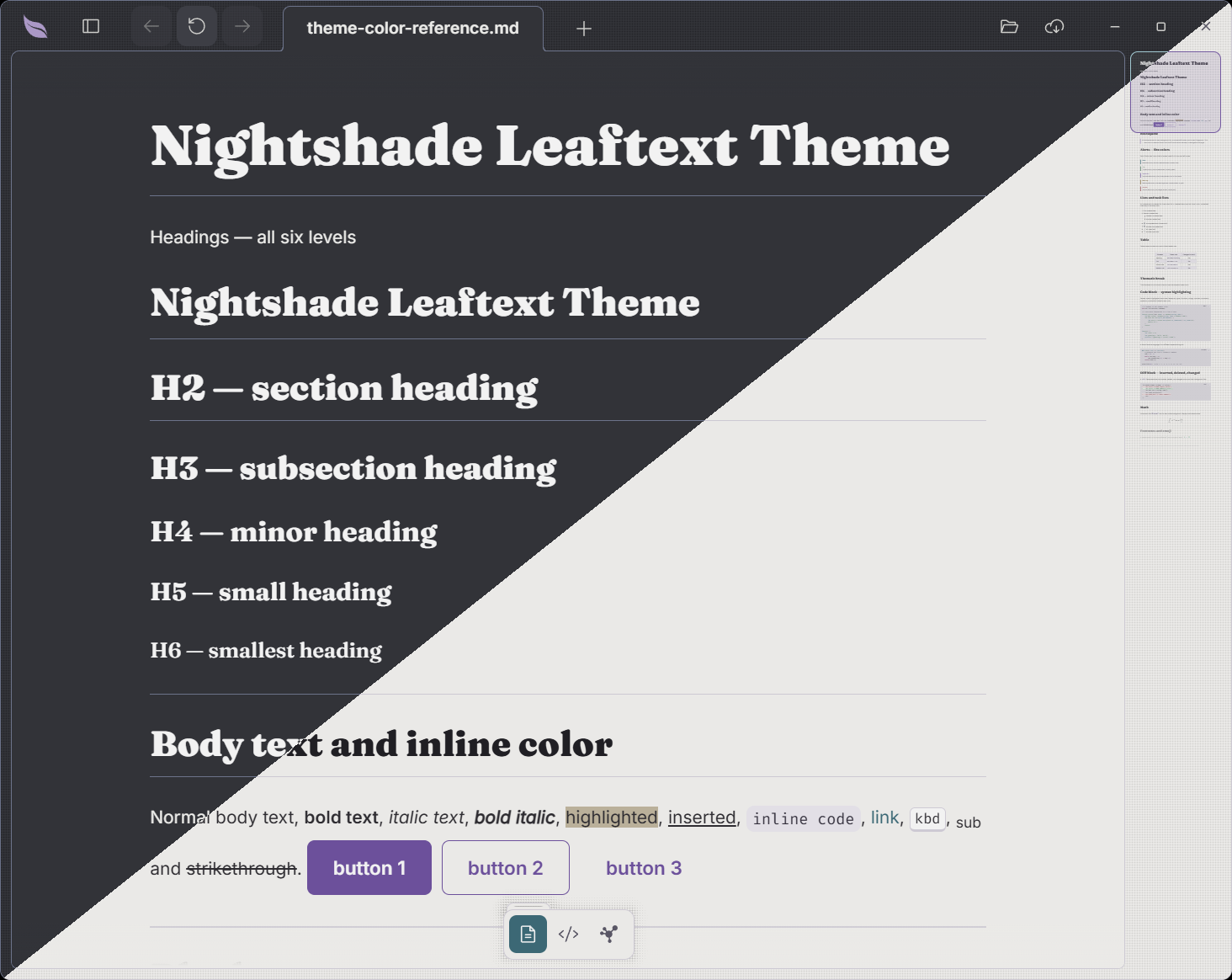
Task: Click the "H3 — subsection heading" heading
Action: pos(353,468)
